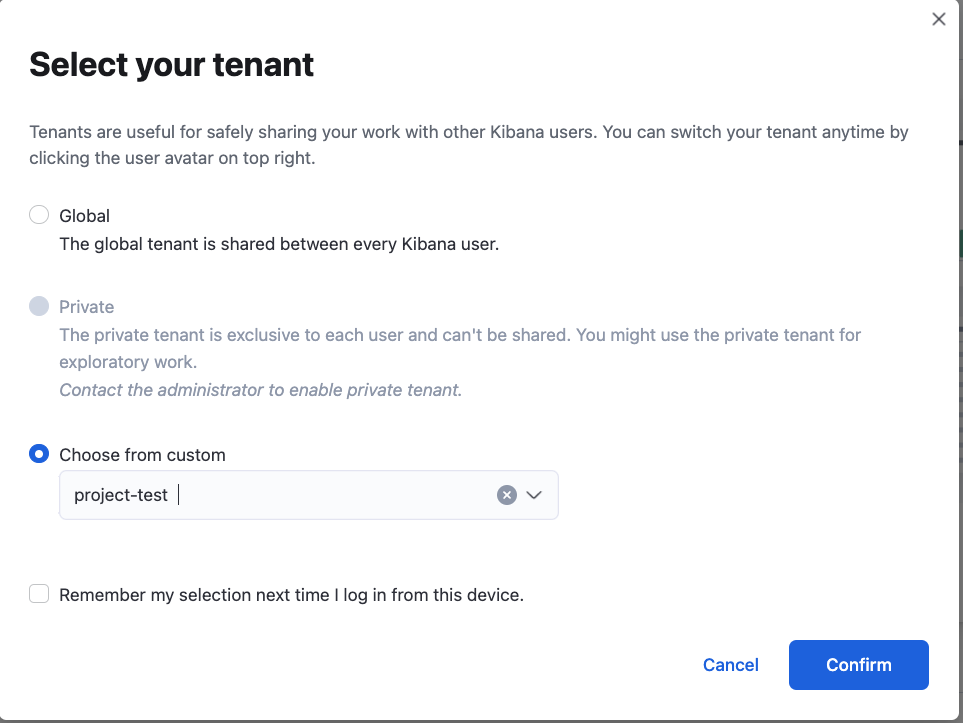Select the Choose from custom radio button
Screen dimensions: 963x723
[x=39, y=454]
